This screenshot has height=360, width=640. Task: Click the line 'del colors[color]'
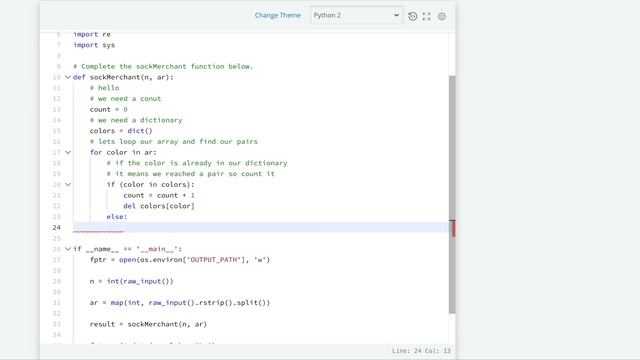(159, 206)
